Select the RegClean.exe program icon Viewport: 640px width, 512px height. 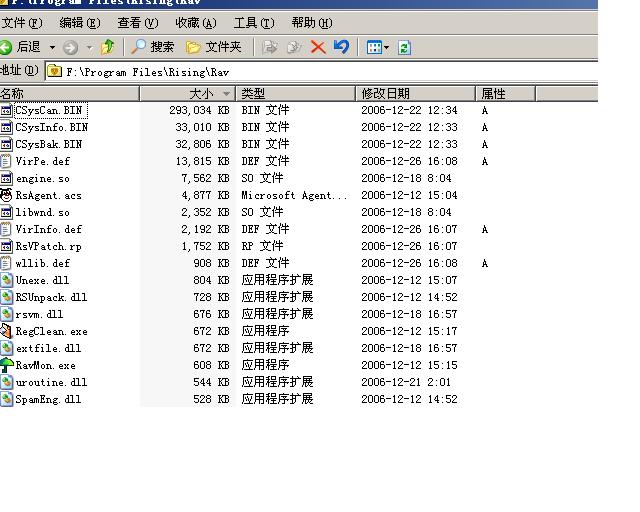[x=6, y=331]
